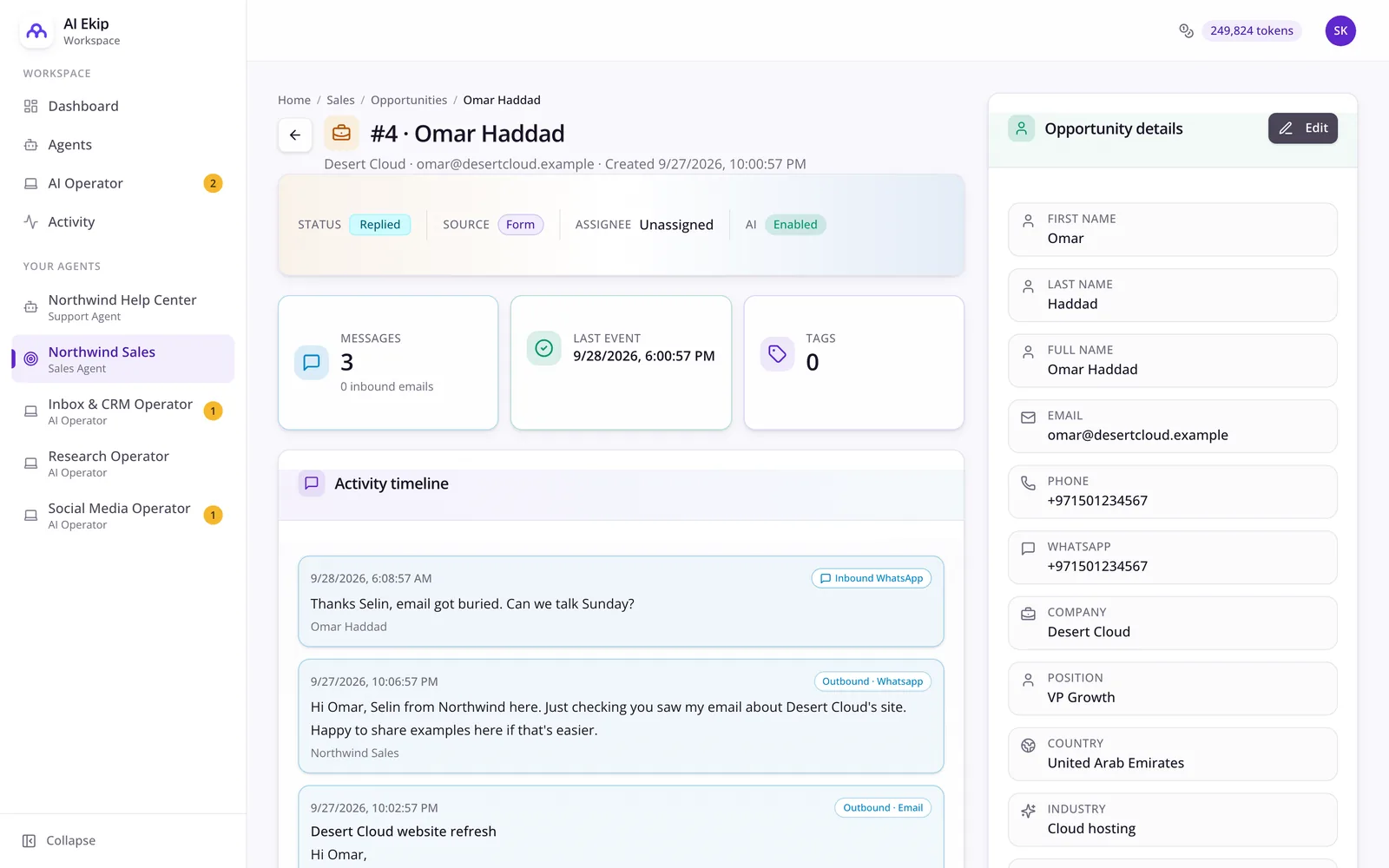Go to AI Operator section
The width and height of the screenshot is (1389, 868).
(x=123, y=183)
